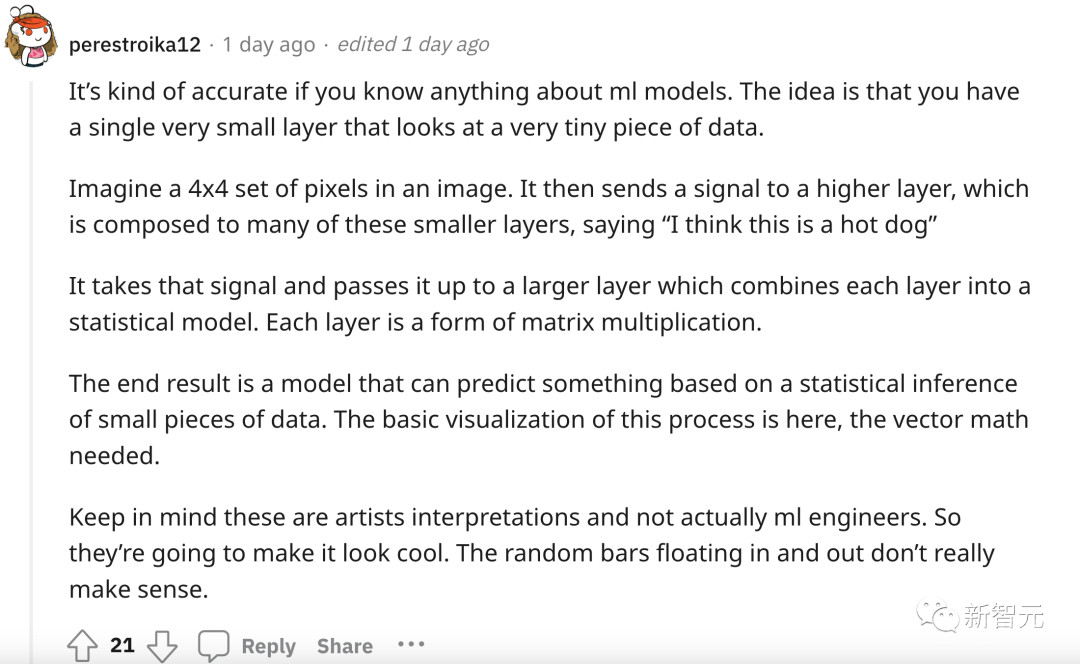Click the quoted text "I think this is a hot dog"
Screen dimensions: 1080x664
804,225
